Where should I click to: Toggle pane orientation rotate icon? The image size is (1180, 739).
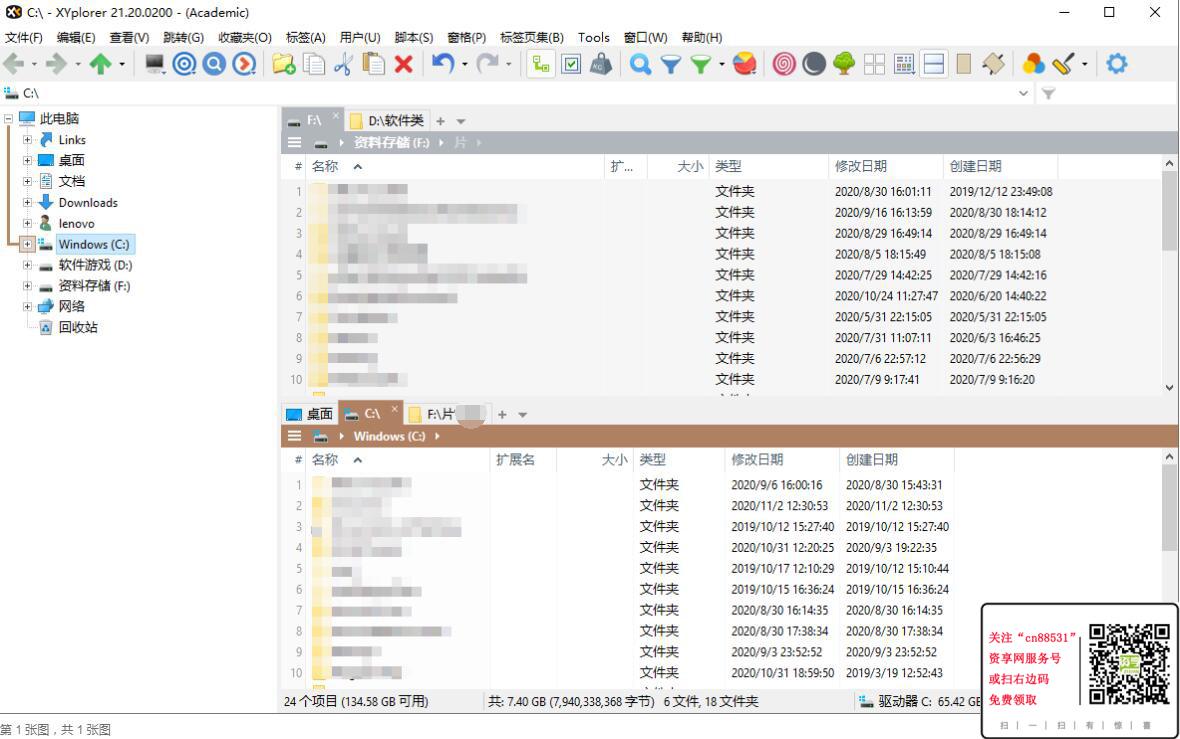click(993, 64)
